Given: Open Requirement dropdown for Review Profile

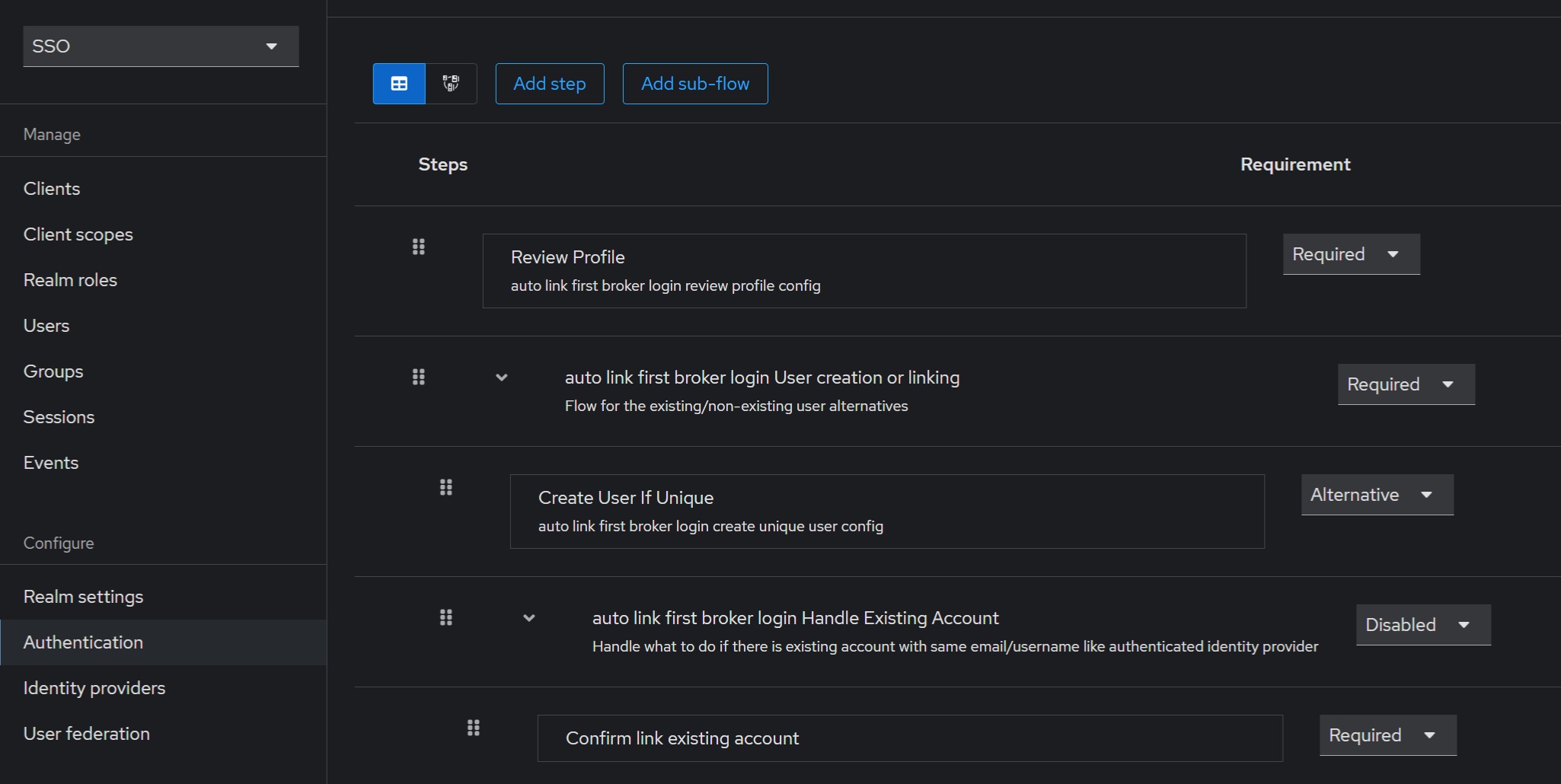Looking at the screenshot, I should (1351, 254).
